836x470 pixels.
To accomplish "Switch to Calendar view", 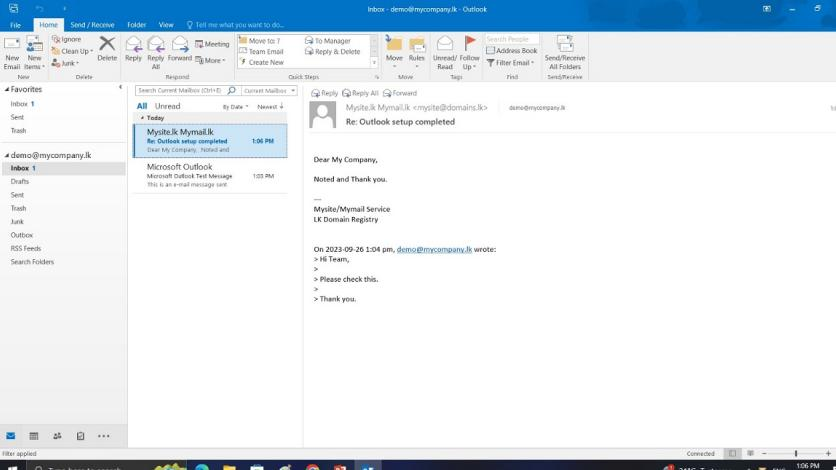I will click(x=34, y=436).
